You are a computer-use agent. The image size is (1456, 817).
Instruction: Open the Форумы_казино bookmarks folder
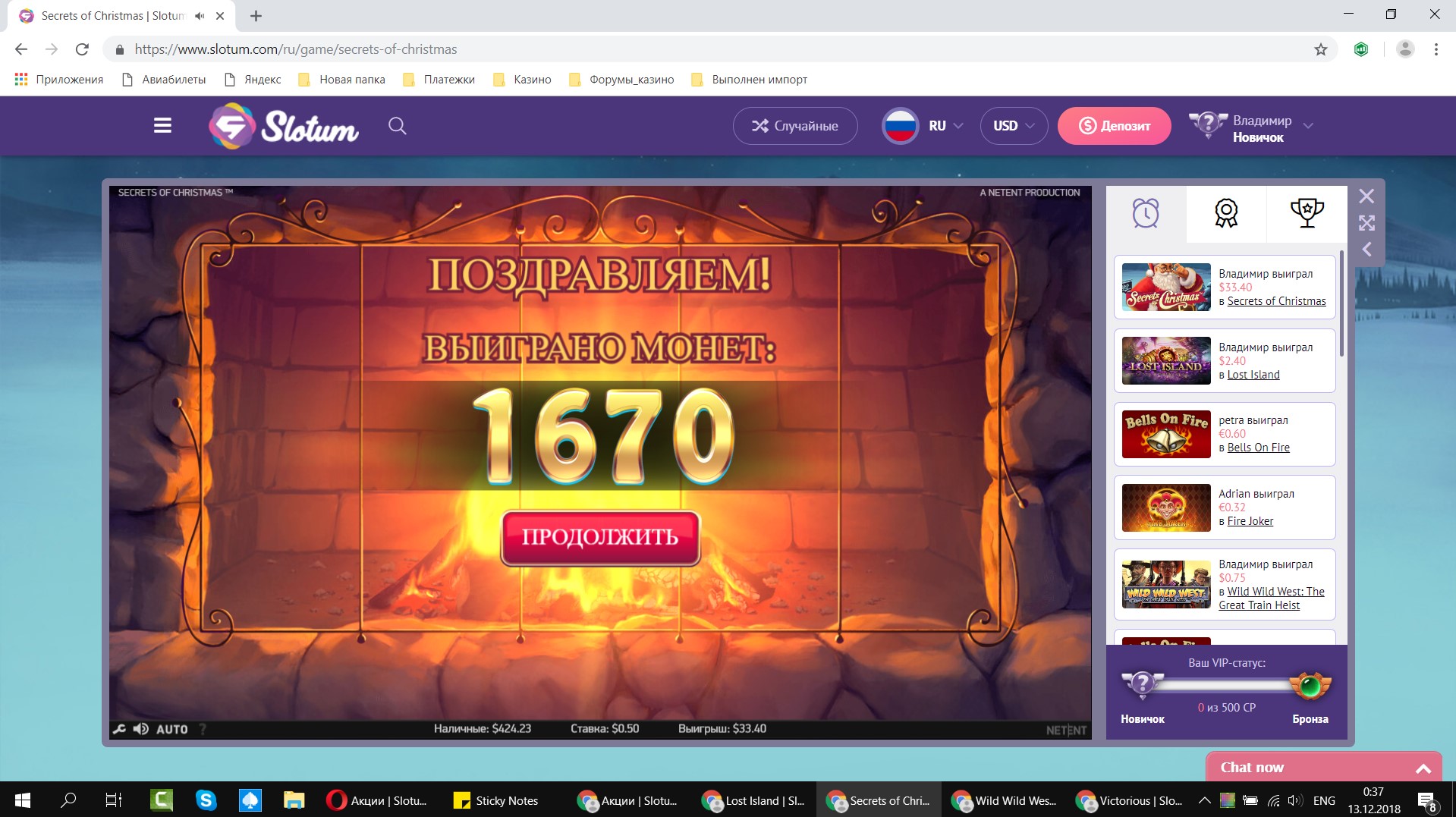(621, 80)
